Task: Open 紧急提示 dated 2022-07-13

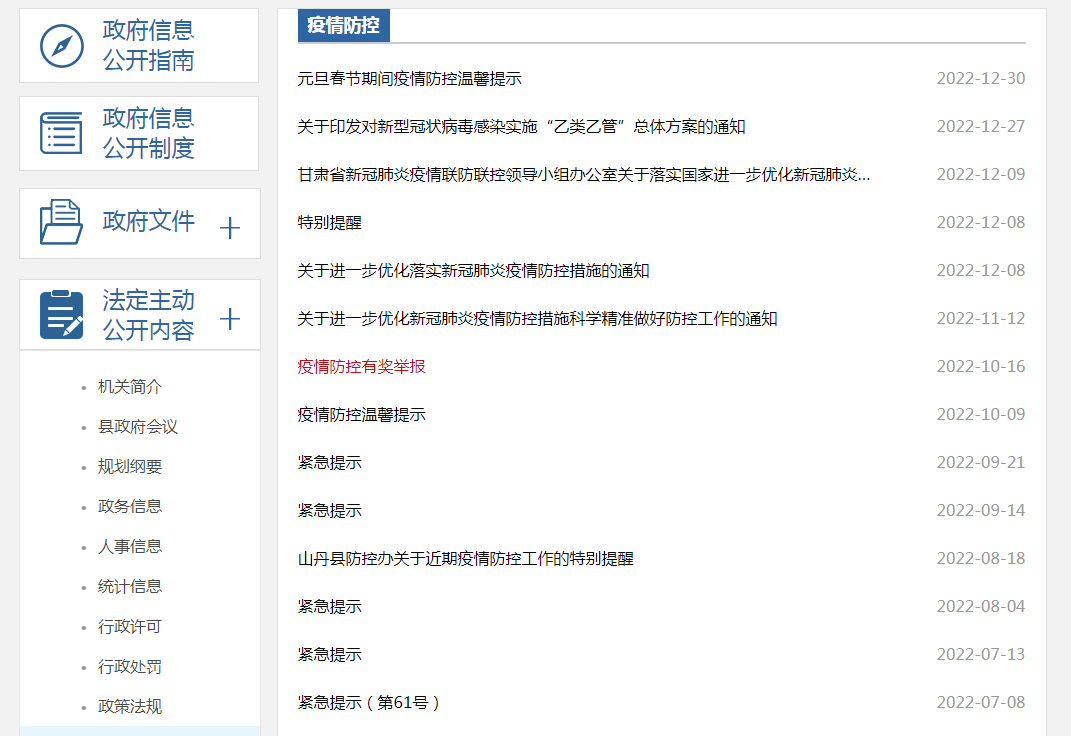Action: 329,654
